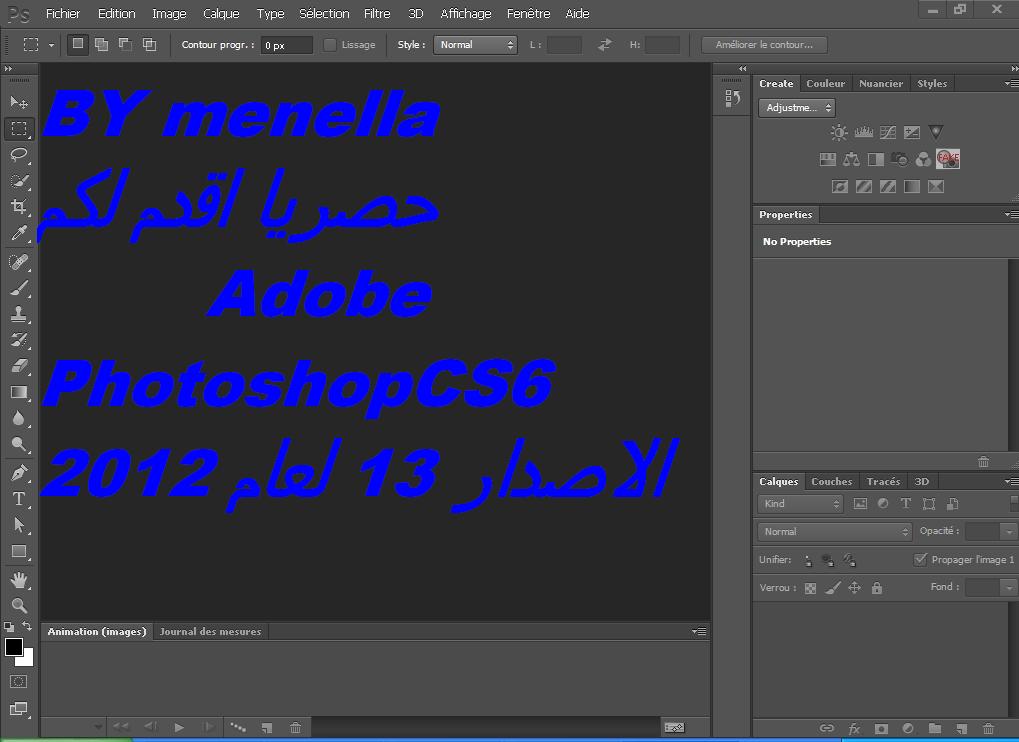This screenshot has width=1019, height=742.
Task: Open the tool preset picker arrow
Action: click(51, 45)
